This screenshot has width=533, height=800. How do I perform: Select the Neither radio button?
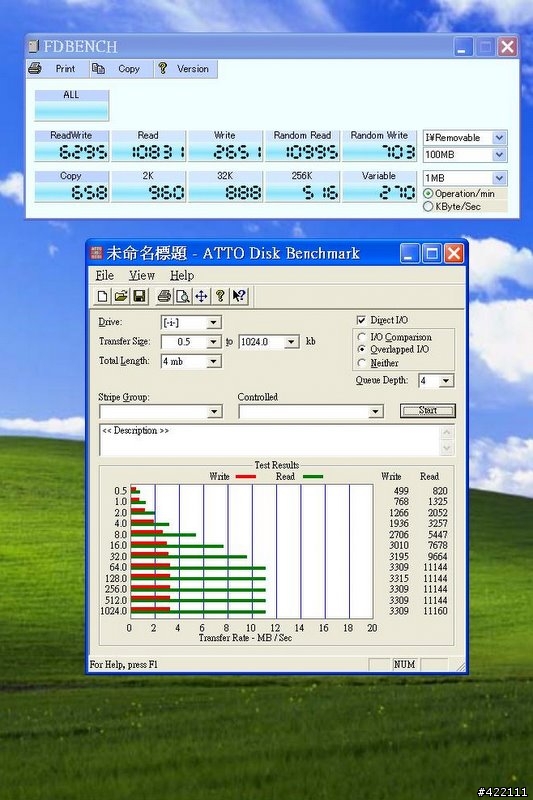pos(362,363)
